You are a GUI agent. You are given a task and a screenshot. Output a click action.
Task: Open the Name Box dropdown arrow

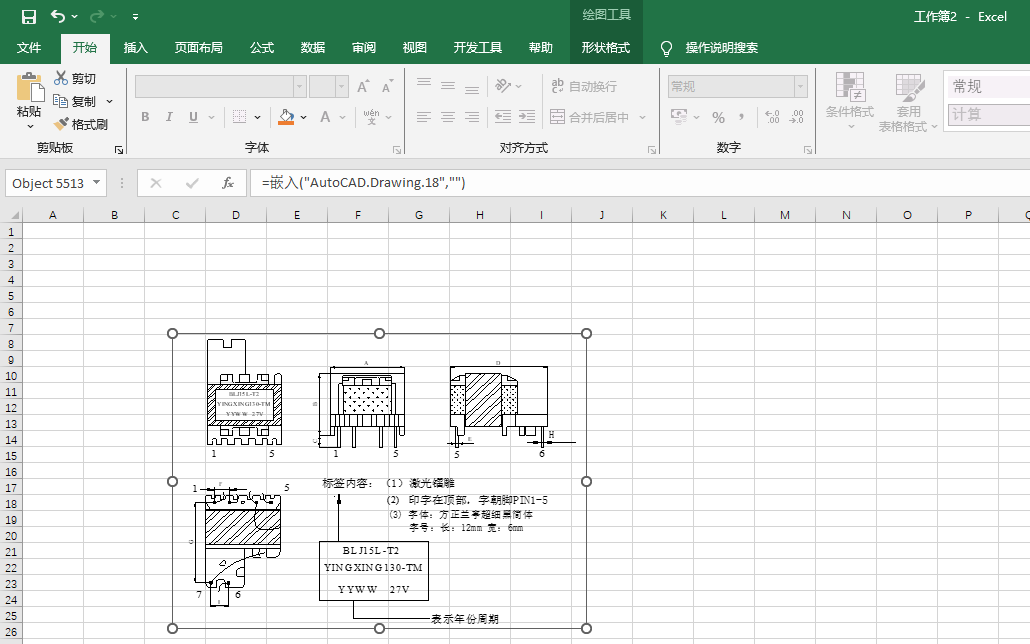point(97,183)
